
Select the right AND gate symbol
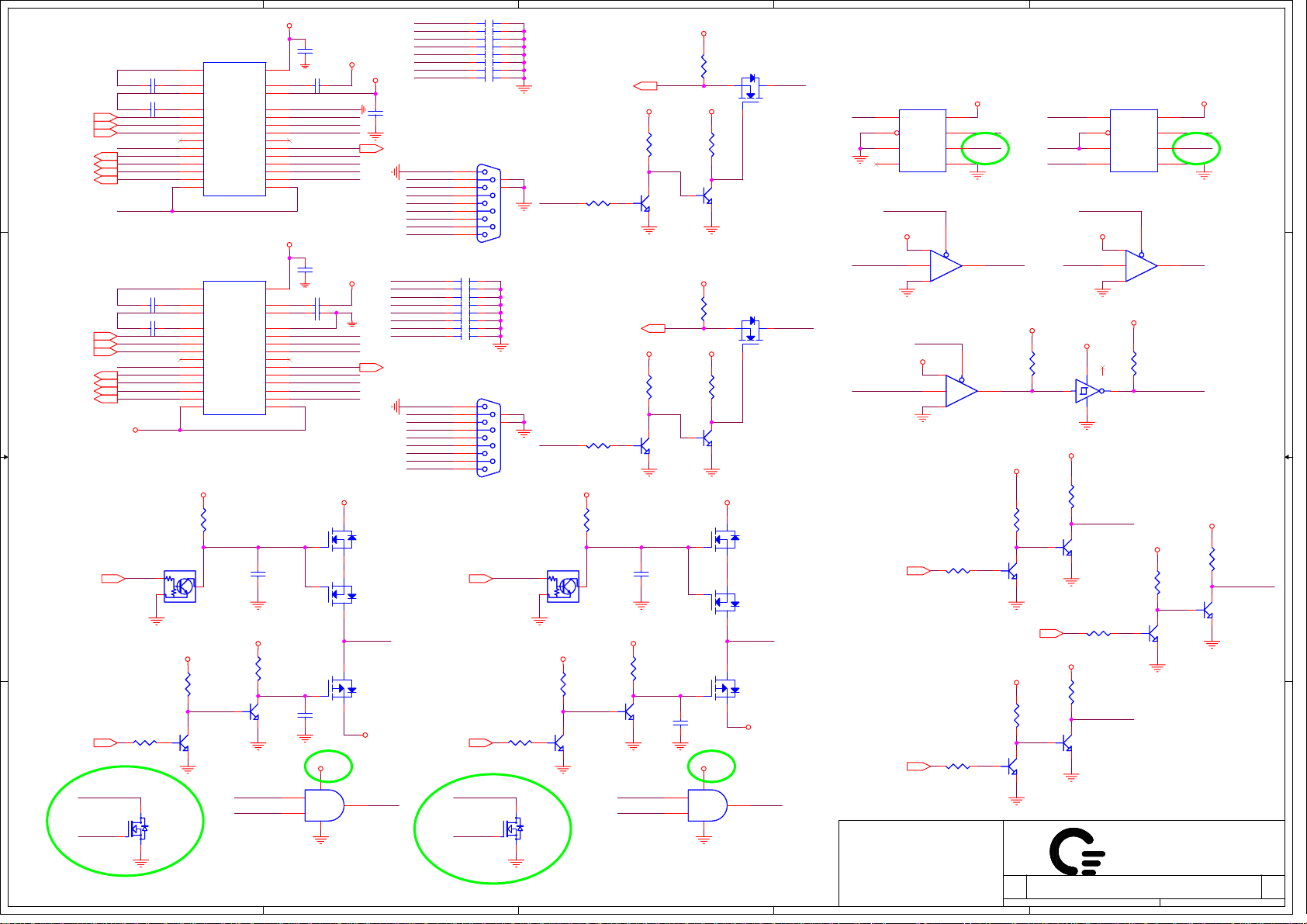pyautogui.click(x=707, y=805)
